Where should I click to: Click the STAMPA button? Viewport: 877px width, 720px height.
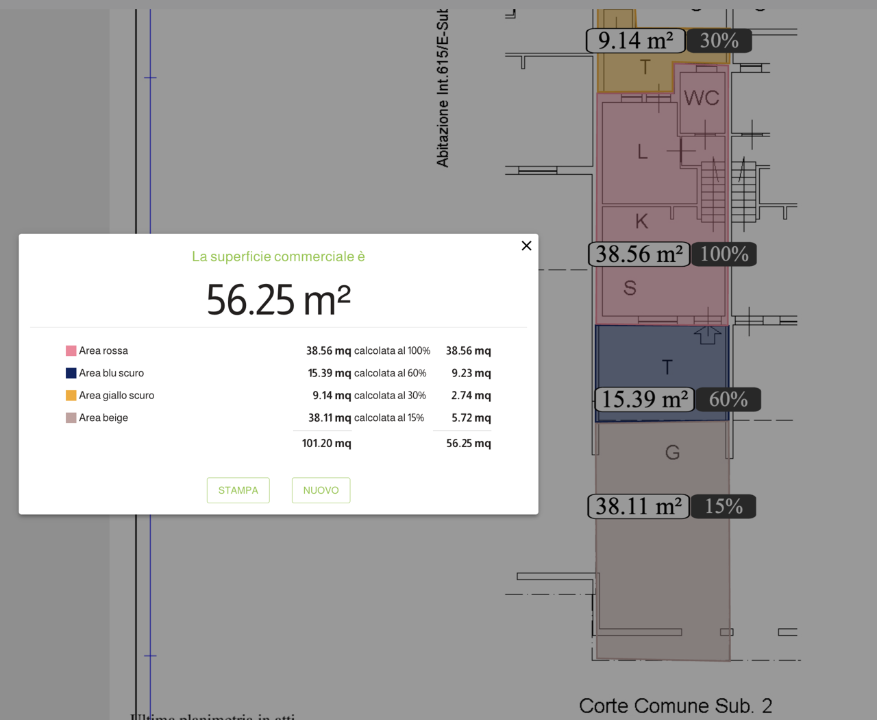click(238, 490)
